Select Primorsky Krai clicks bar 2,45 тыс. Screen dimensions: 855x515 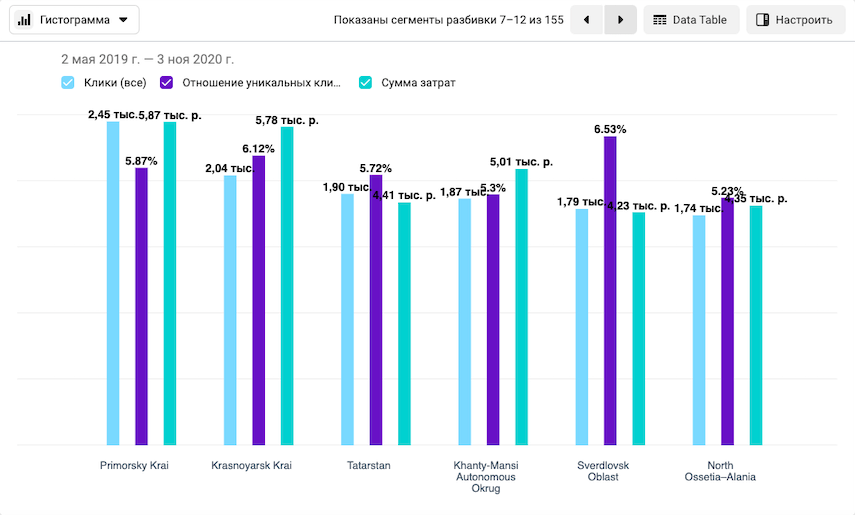point(113,284)
